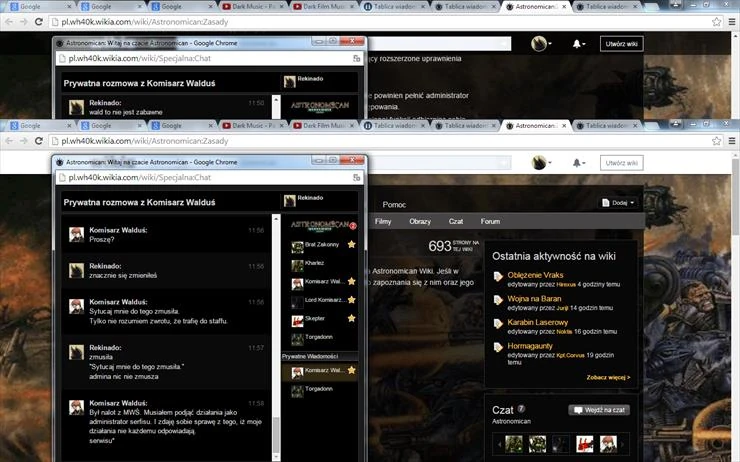The width and height of the screenshot is (740, 462).
Task: Open the Hormagaunty article link
Action: pyautogui.click(x=530, y=346)
